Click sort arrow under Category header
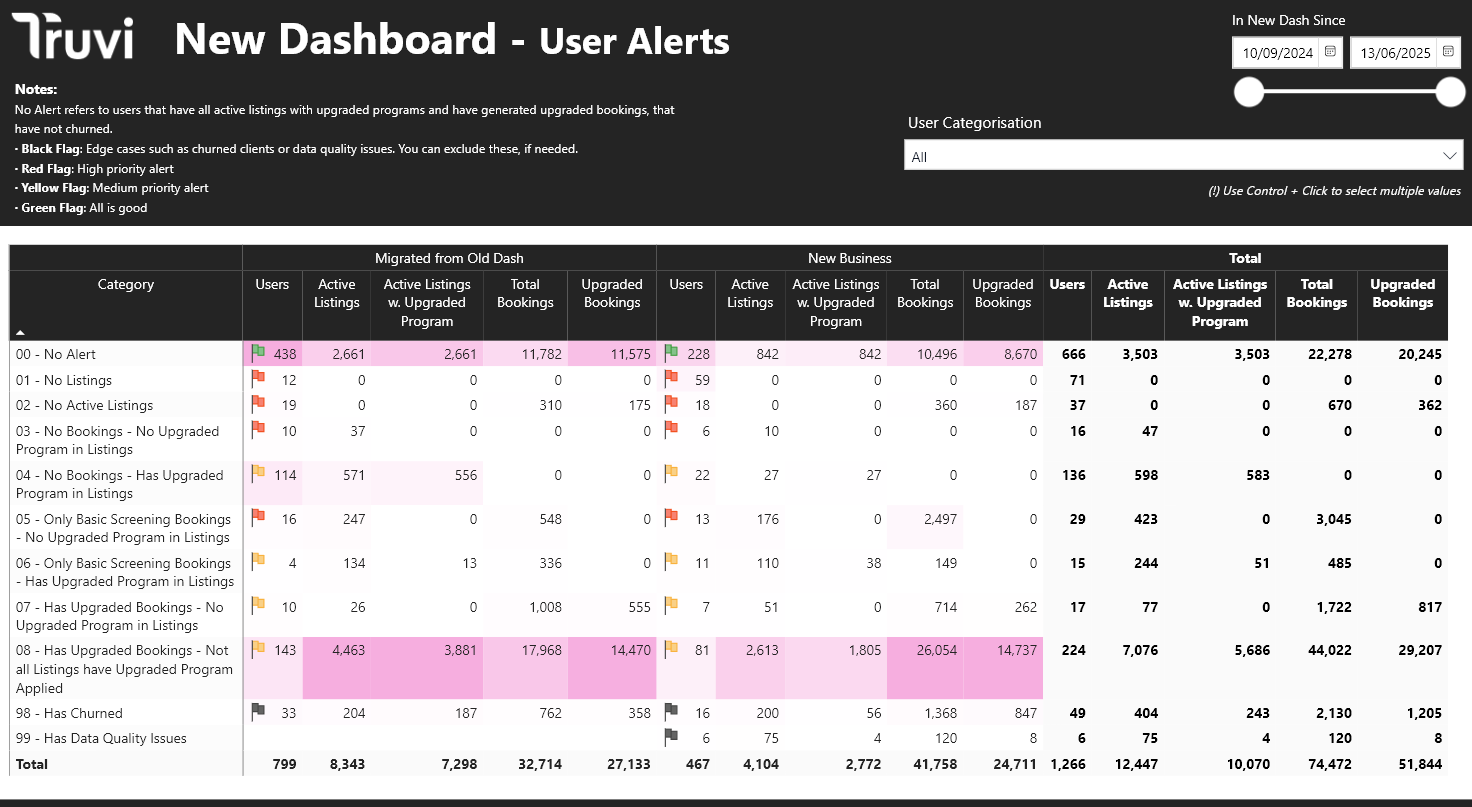 pos(21,332)
